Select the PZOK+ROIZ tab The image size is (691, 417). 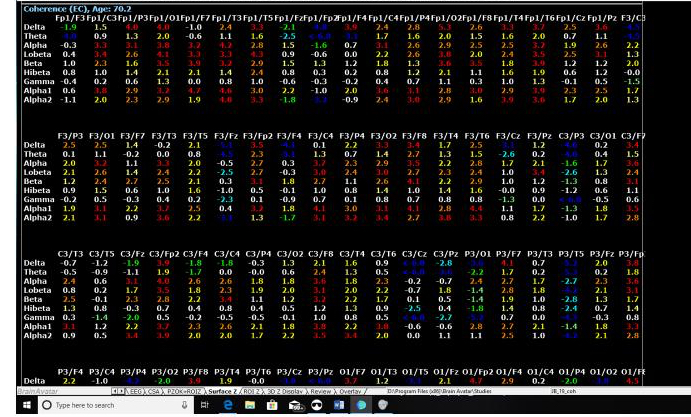[183, 392]
